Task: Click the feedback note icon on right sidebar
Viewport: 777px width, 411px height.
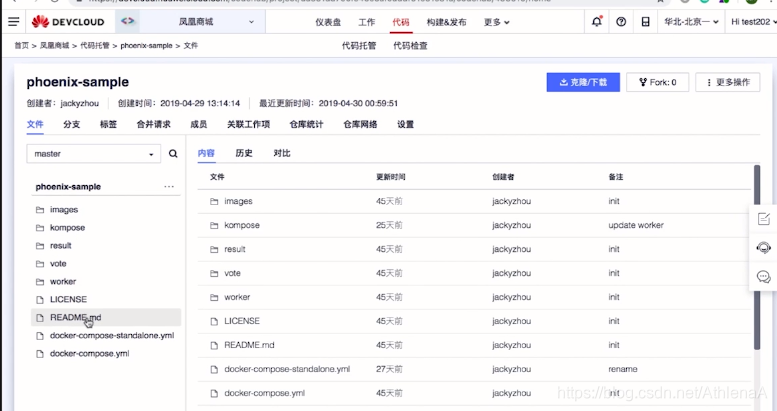Action: coord(764,219)
